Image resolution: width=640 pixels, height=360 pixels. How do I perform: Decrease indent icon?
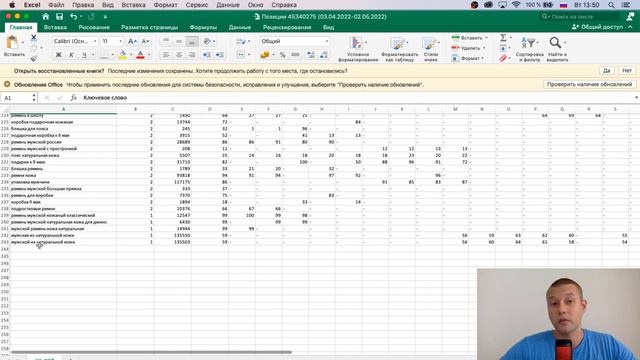point(207,55)
